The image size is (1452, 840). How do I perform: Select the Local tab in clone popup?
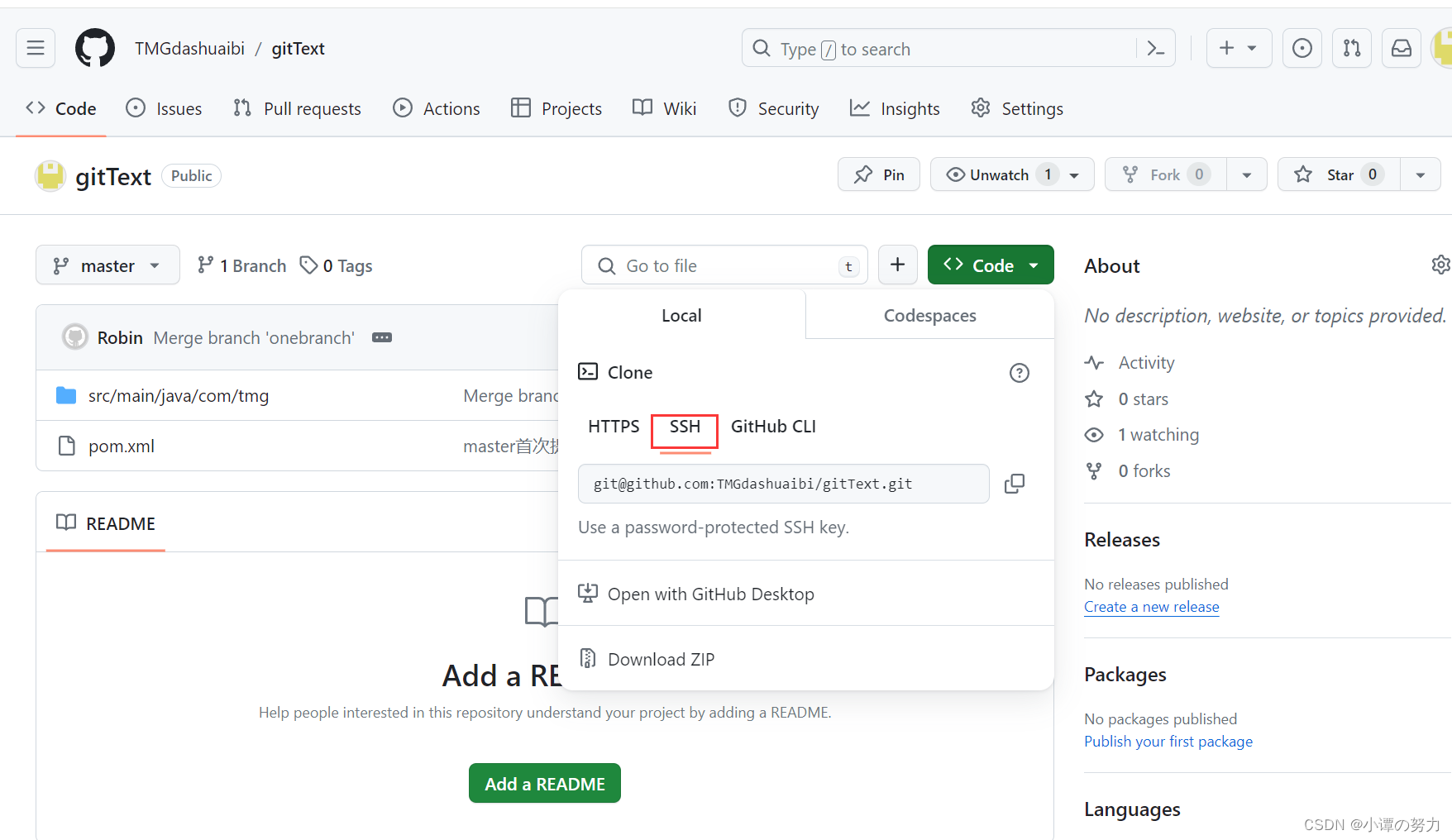tap(682, 315)
